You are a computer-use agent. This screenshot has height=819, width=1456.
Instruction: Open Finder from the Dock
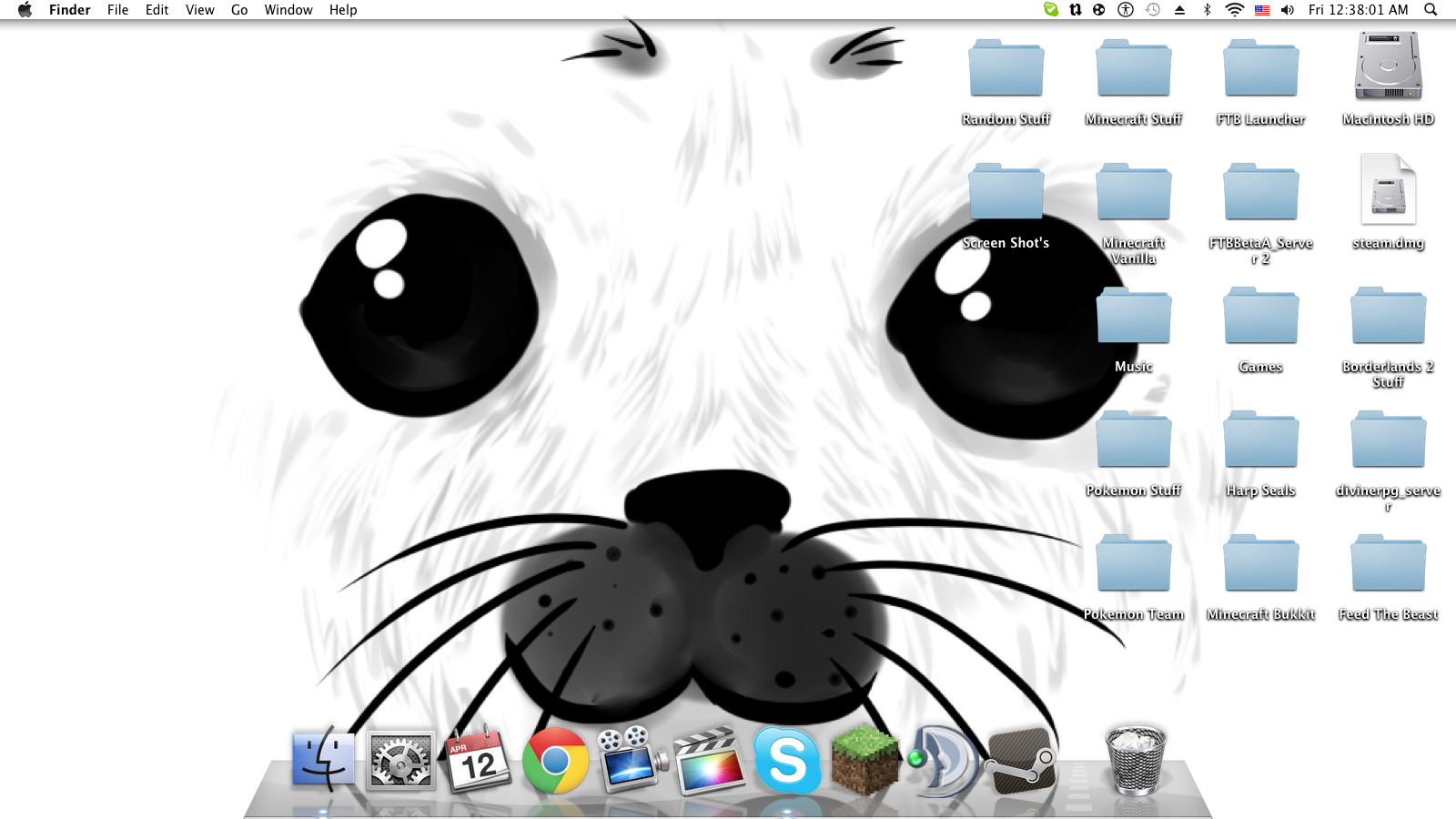(323, 759)
